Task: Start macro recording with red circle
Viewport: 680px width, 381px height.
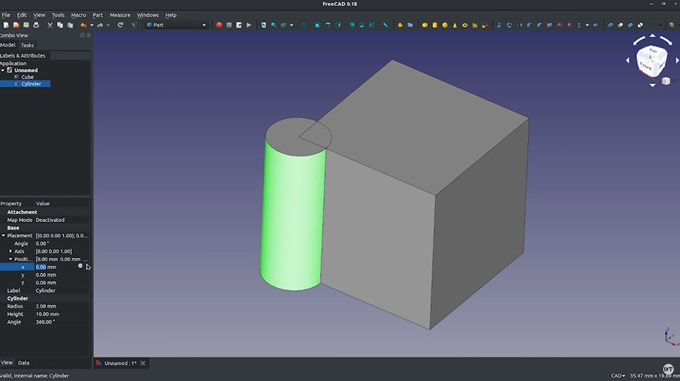Action: pos(219,25)
